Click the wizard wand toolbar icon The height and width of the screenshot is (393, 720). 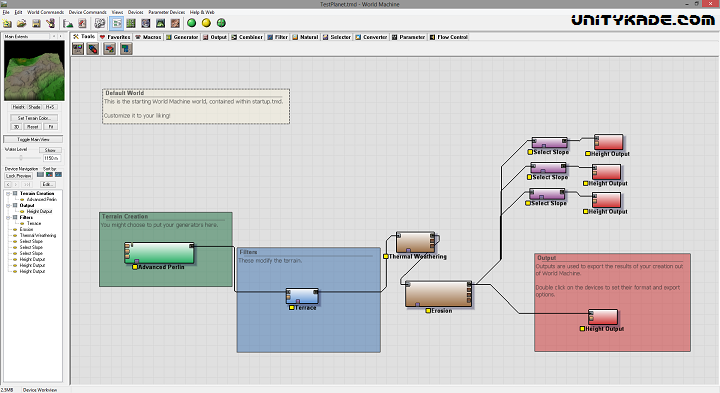tap(51, 23)
